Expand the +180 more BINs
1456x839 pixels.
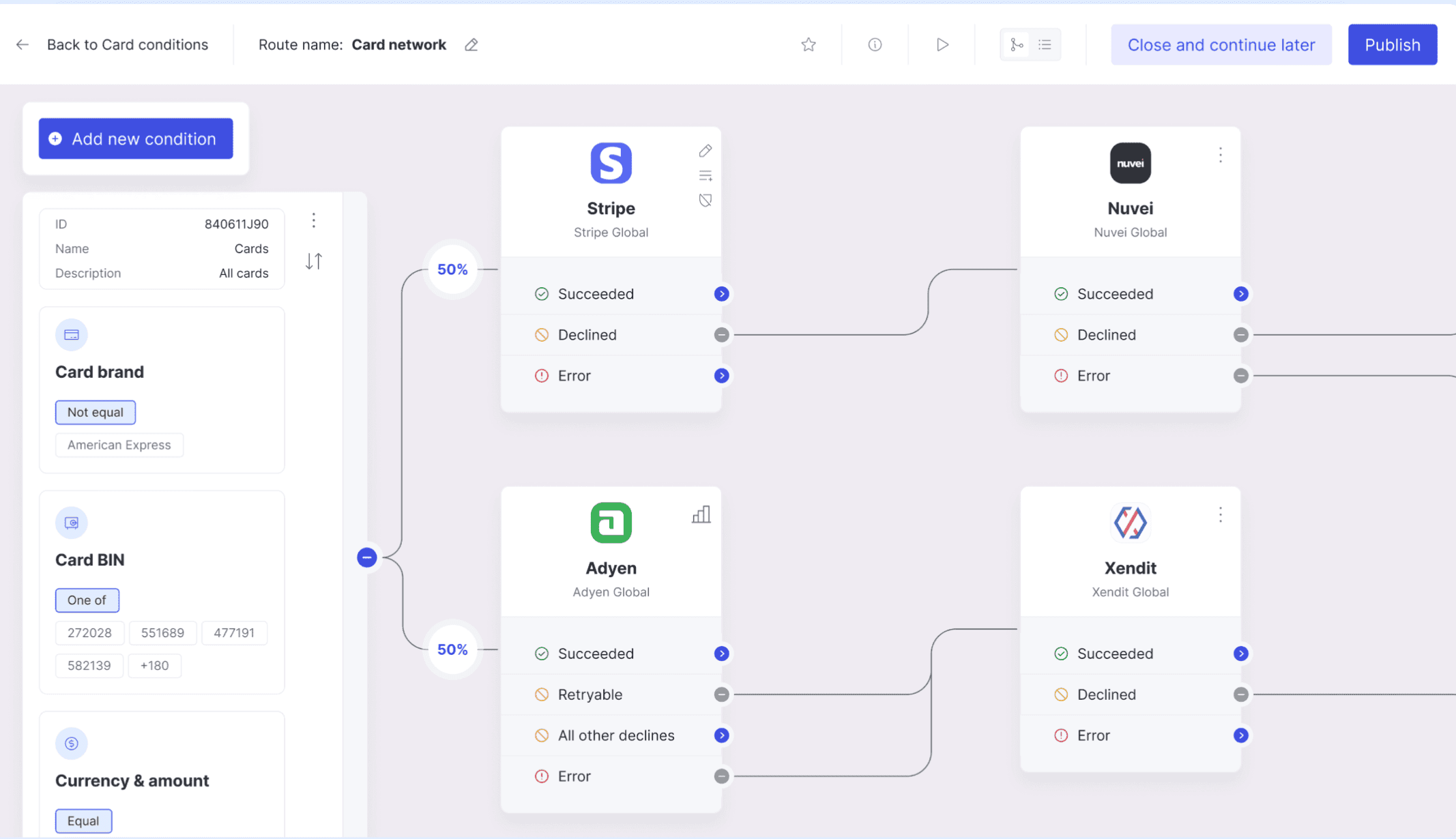pyautogui.click(x=154, y=666)
